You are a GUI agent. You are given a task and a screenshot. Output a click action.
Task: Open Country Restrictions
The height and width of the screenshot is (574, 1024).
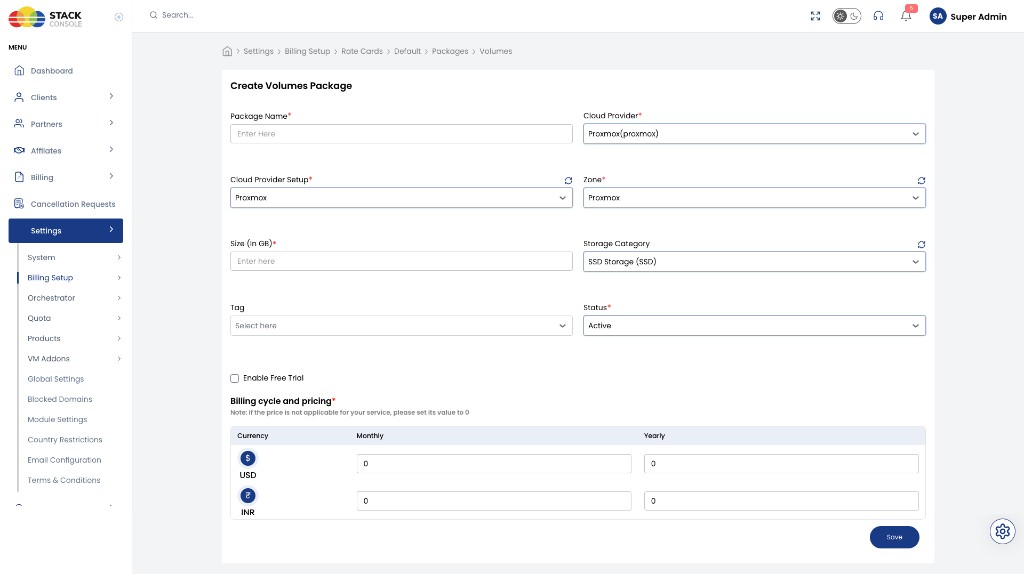65,439
